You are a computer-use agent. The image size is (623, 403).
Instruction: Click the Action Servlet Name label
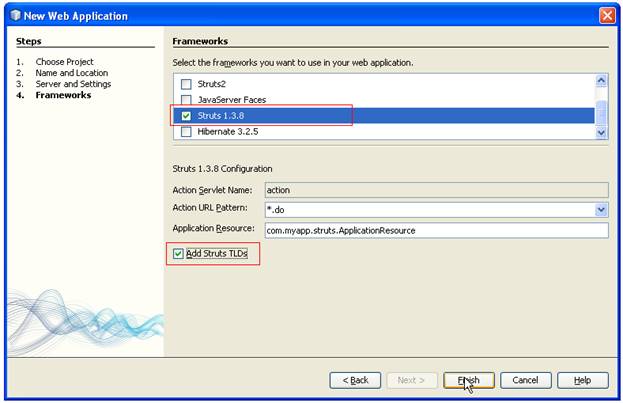[212, 190]
